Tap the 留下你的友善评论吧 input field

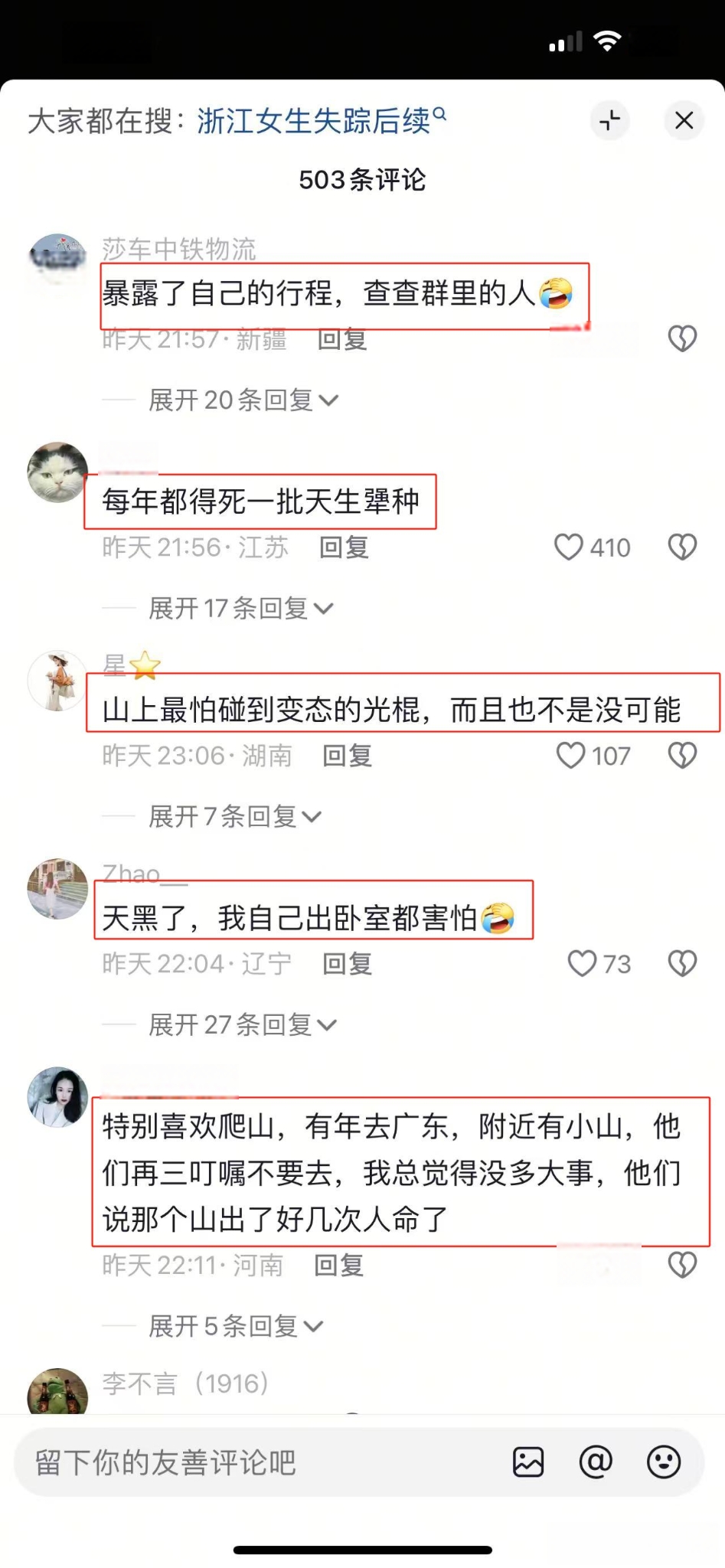click(x=260, y=1462)
